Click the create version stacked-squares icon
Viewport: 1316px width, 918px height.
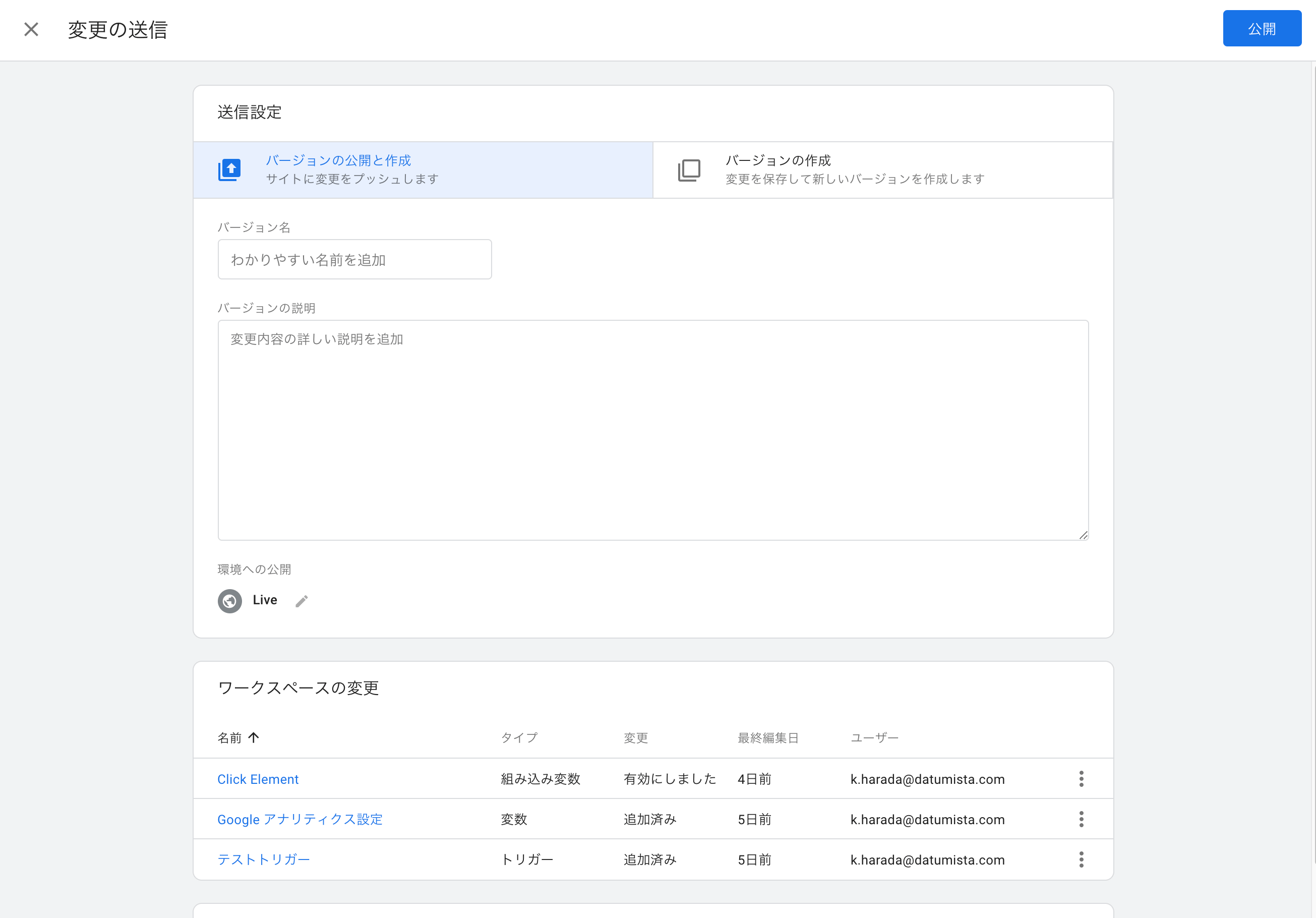point(689,170)
